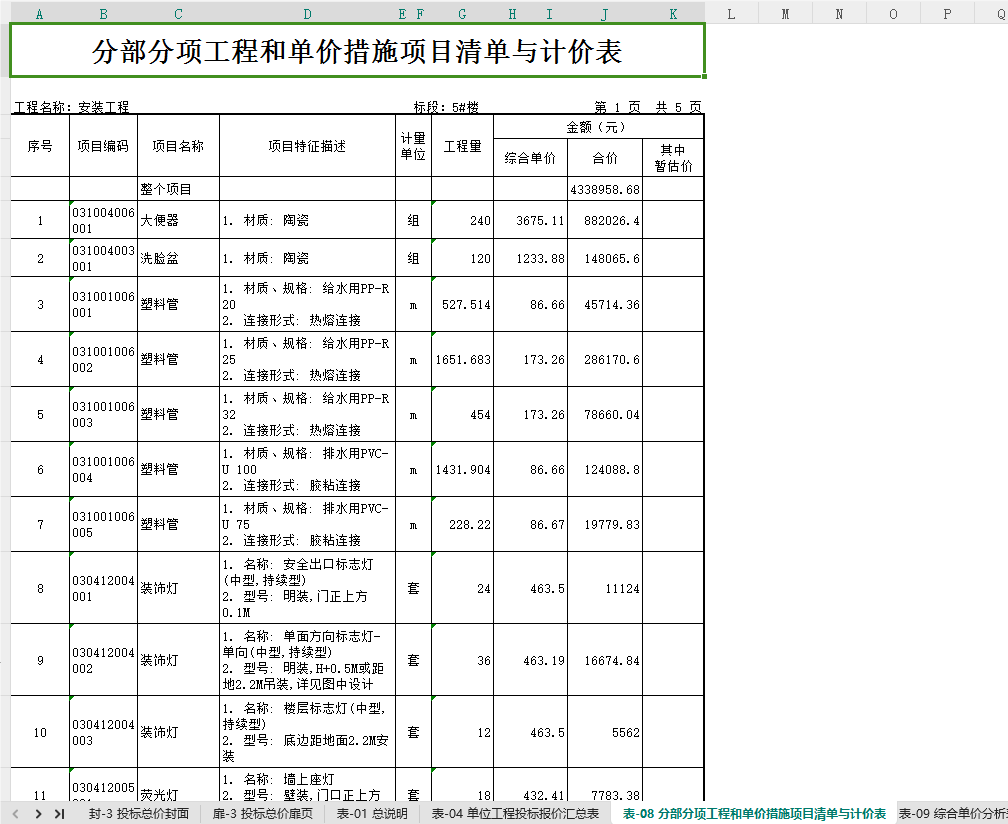Viewport: 1008px width, 824px height.
Task: Go to the previous sheet tab arrow
Action: (x=16, y=814)
